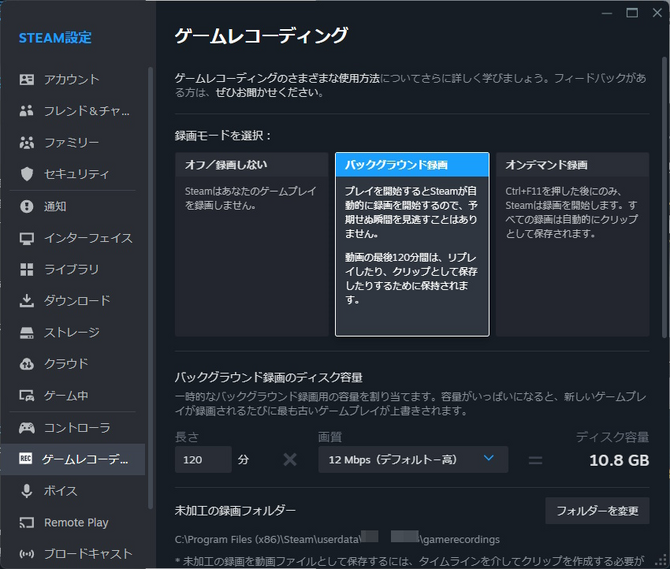The width and height of the screenshot is (670, 569).
Task: Enable the オンデマンド録画 mode
Action: click(572, 245)
